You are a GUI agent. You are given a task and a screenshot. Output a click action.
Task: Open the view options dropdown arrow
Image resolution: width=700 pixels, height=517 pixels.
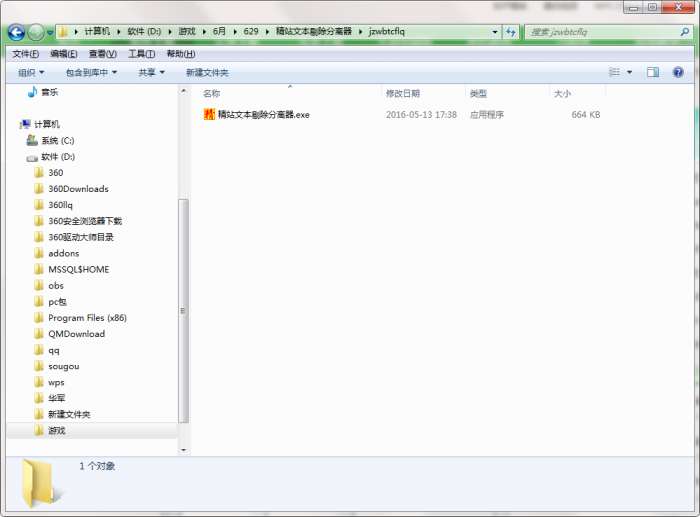point(629,72)
